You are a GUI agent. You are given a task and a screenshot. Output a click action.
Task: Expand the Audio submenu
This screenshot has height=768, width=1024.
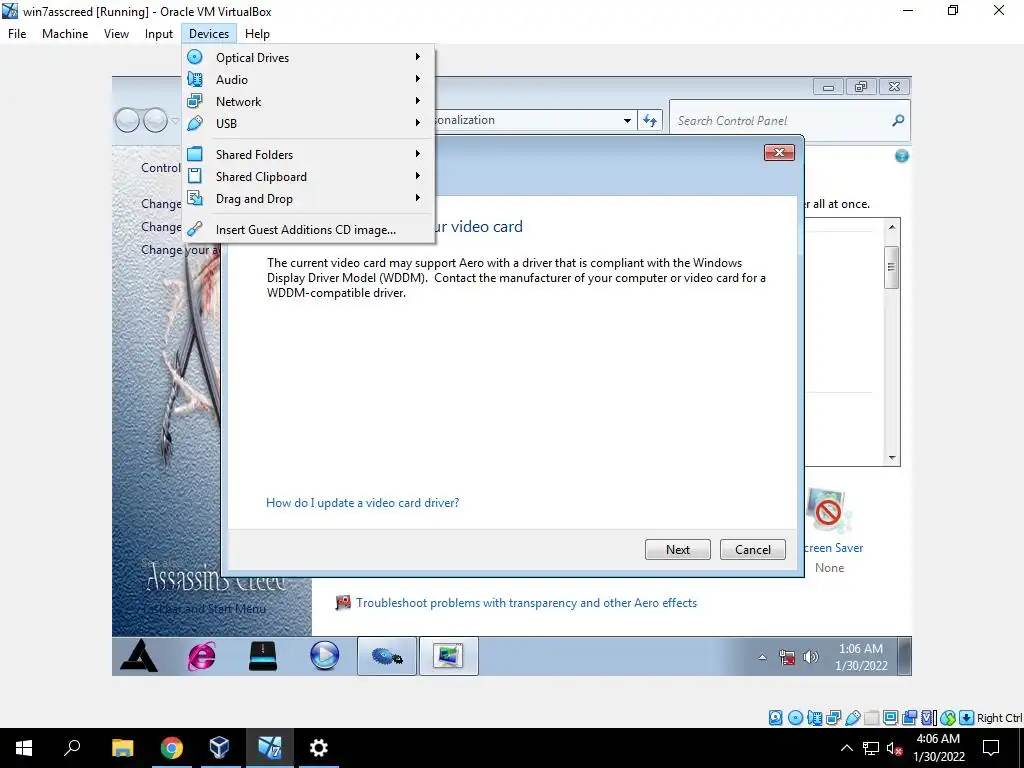pos(308,80)
